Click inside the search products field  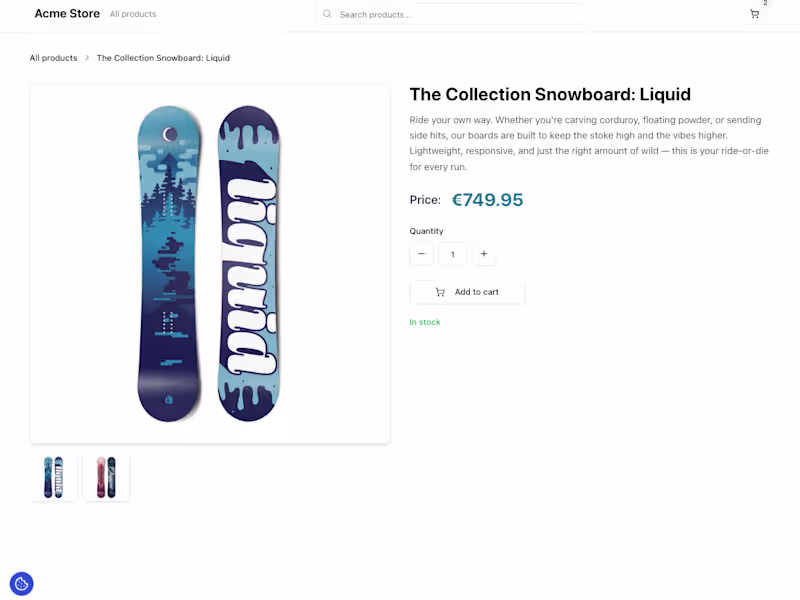[450, 13]
